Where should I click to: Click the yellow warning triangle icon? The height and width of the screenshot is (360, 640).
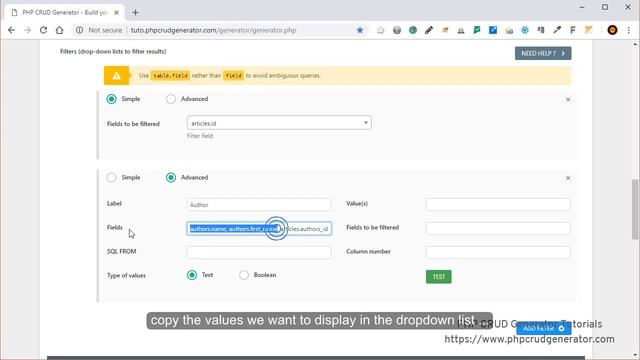pyautogui.click(x=117, y=76)
